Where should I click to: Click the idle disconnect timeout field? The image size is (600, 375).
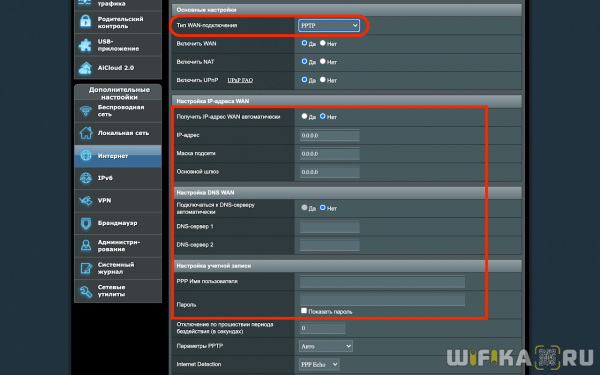coord(322,328)
